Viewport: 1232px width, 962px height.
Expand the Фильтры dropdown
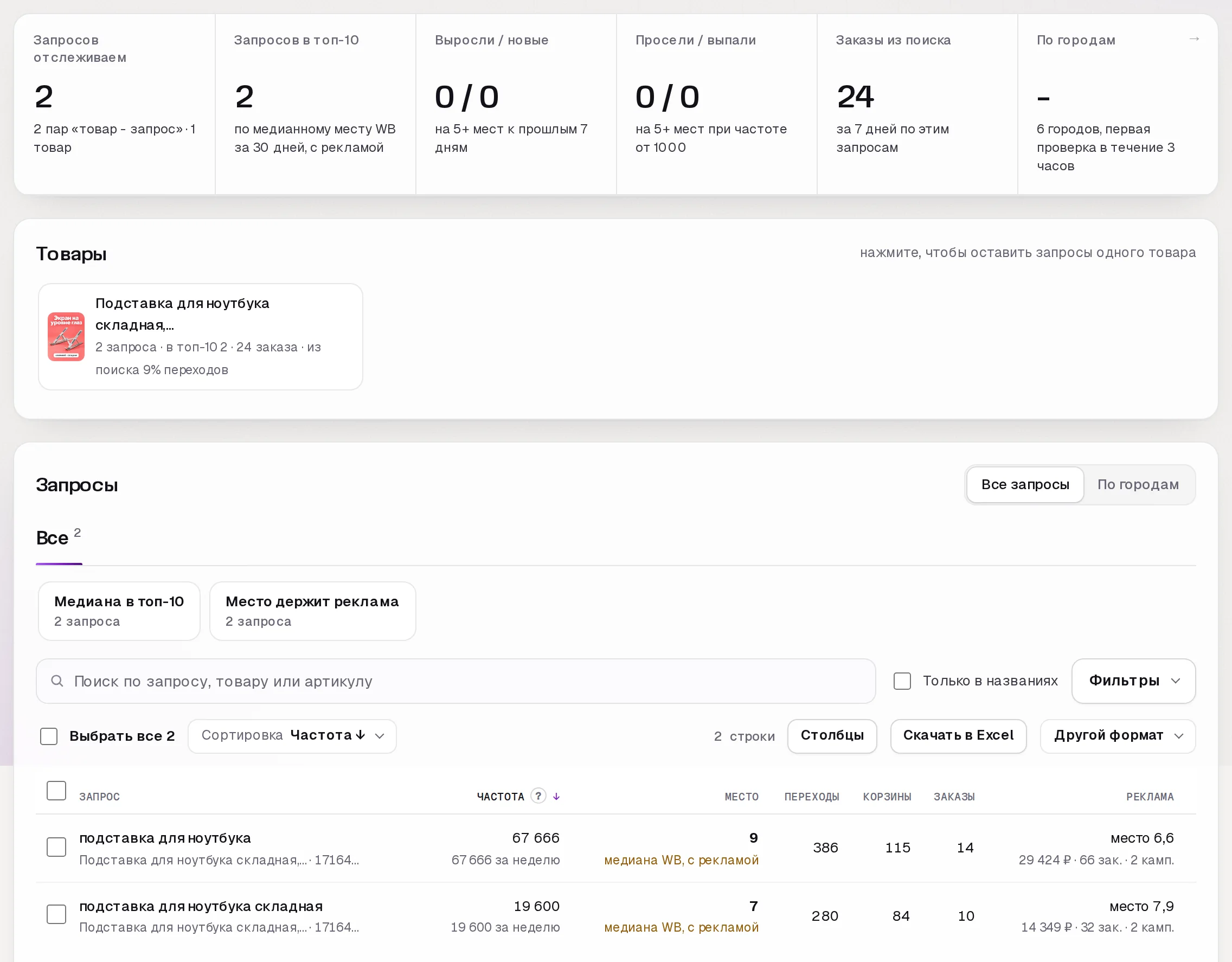click(x=1133, y=681)
